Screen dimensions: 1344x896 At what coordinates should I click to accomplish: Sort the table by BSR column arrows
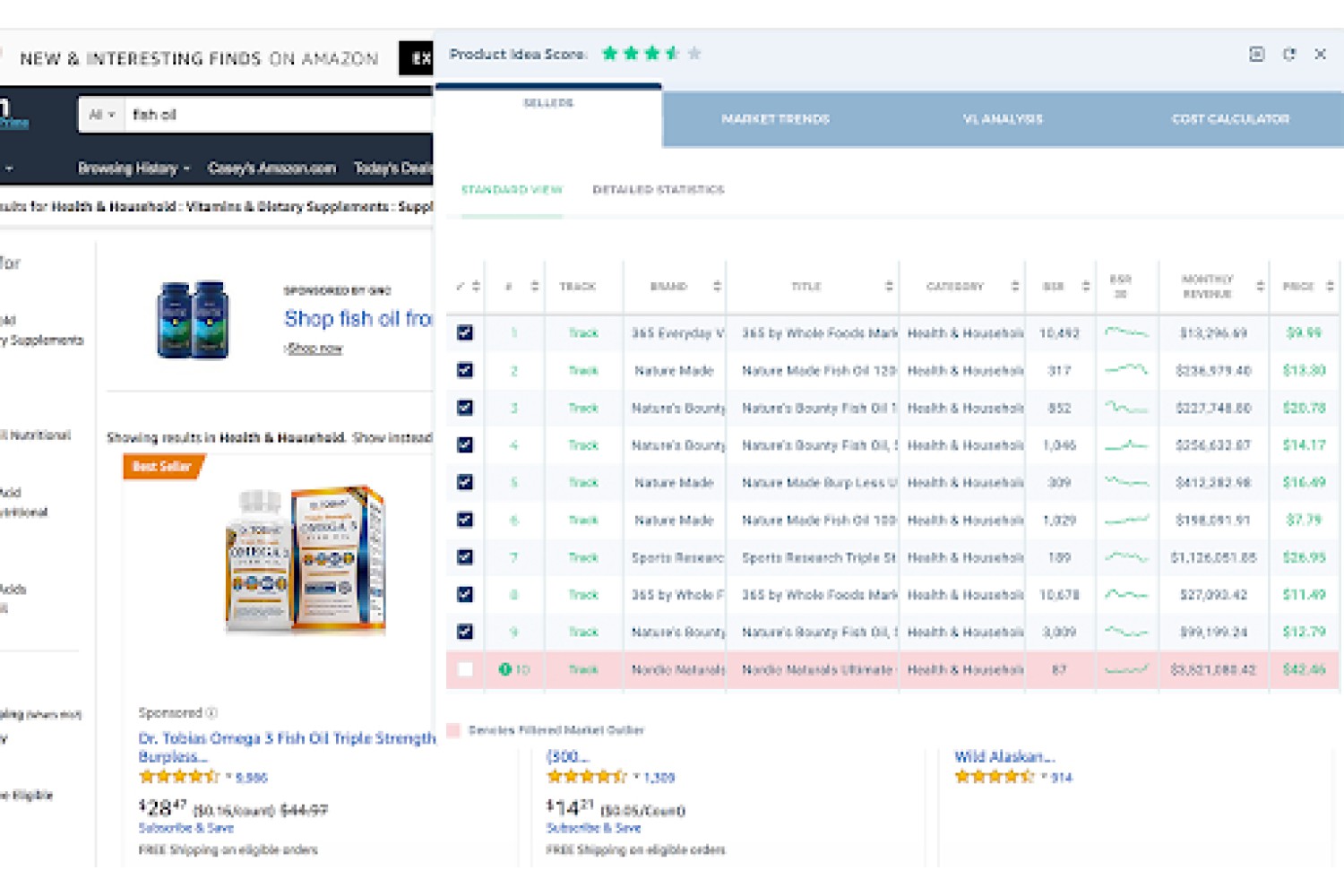tap(1086, 287)
